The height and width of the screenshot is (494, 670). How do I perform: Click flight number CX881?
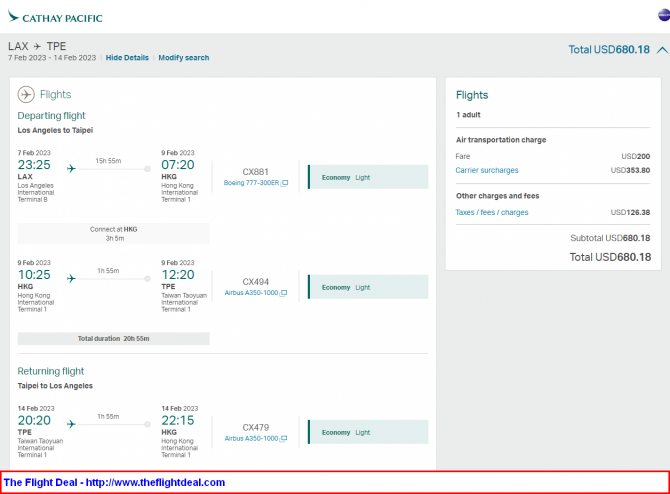pos(256,172)
